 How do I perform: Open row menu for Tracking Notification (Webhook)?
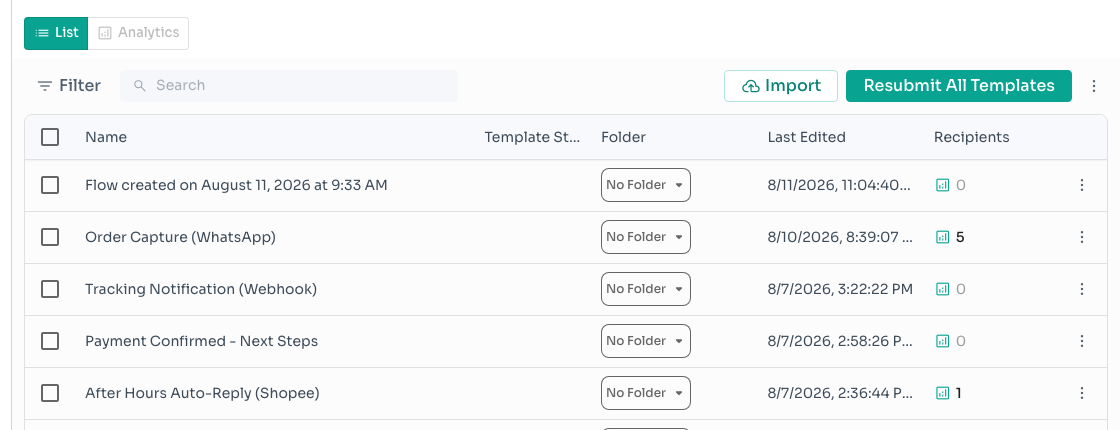click(x=1081, y=289)
